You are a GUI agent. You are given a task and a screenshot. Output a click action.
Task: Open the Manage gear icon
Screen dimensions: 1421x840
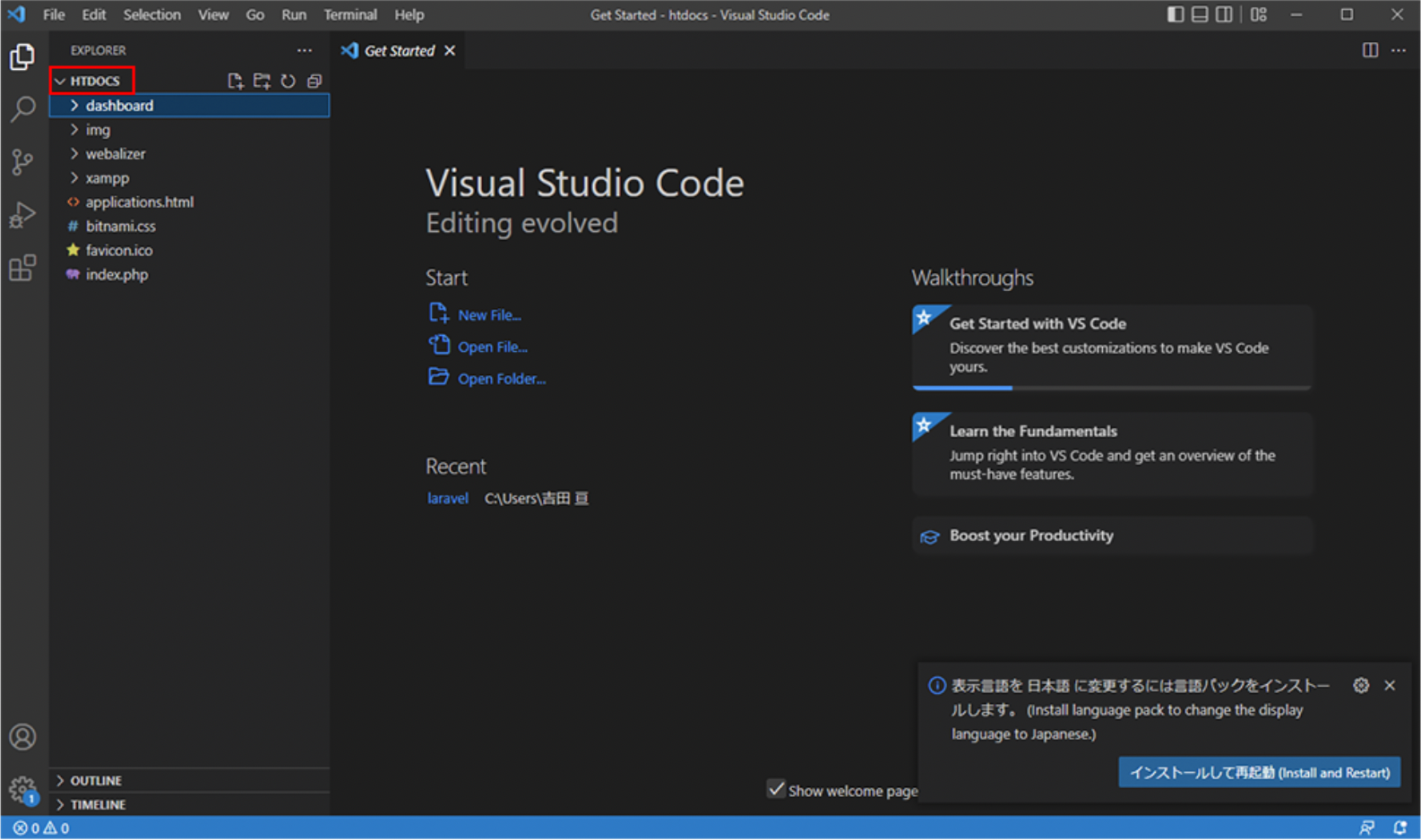(x=22, y=790)
